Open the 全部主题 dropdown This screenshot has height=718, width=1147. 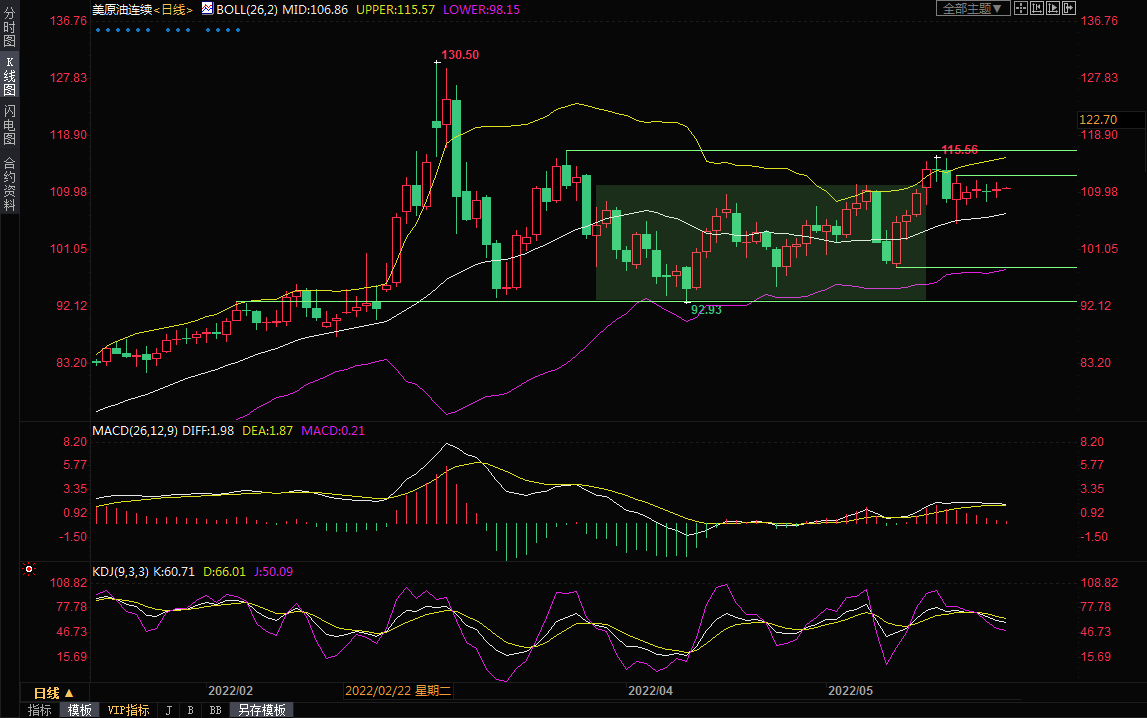coord(971,8)
